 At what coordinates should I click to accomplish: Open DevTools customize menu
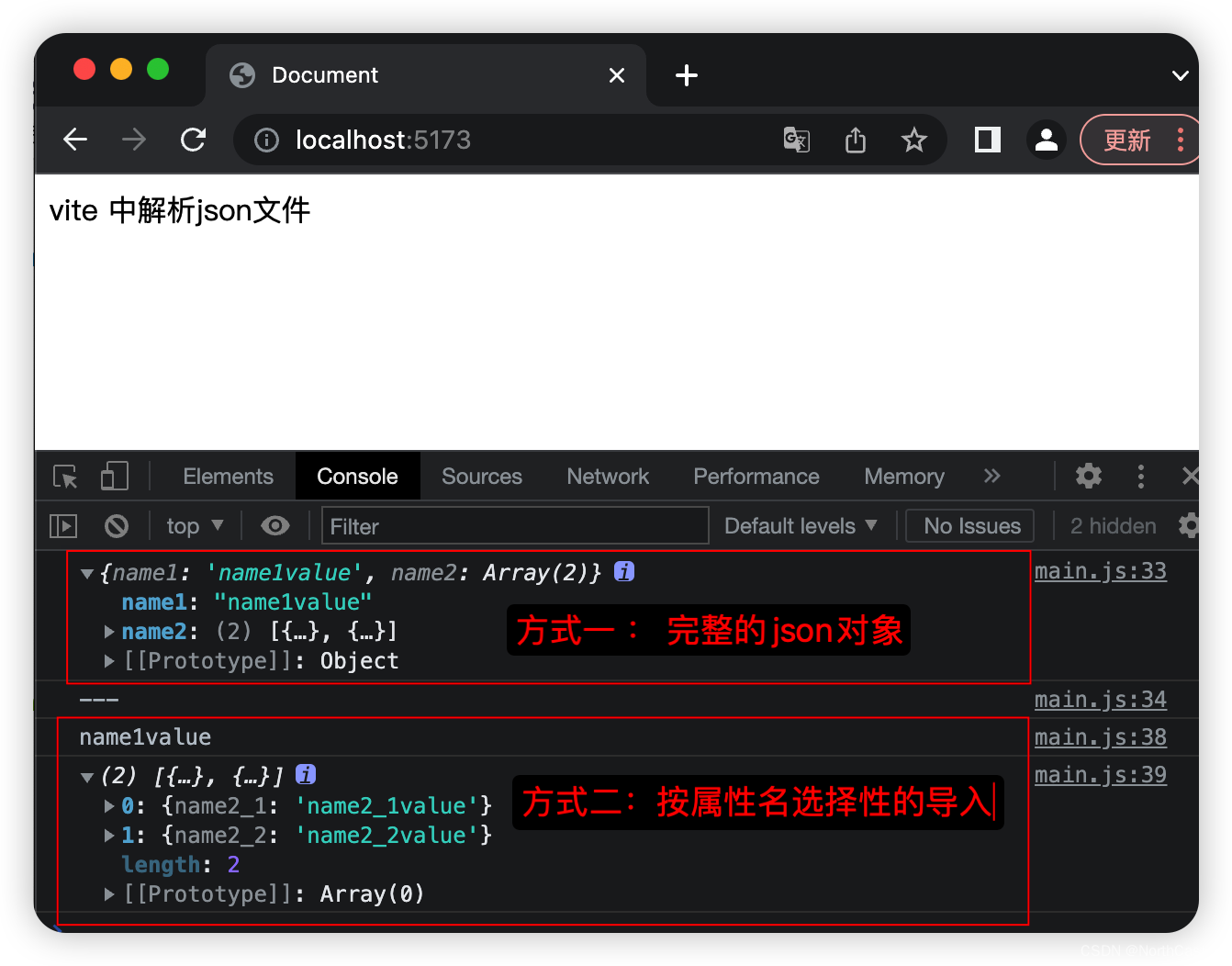[1141, 476]
